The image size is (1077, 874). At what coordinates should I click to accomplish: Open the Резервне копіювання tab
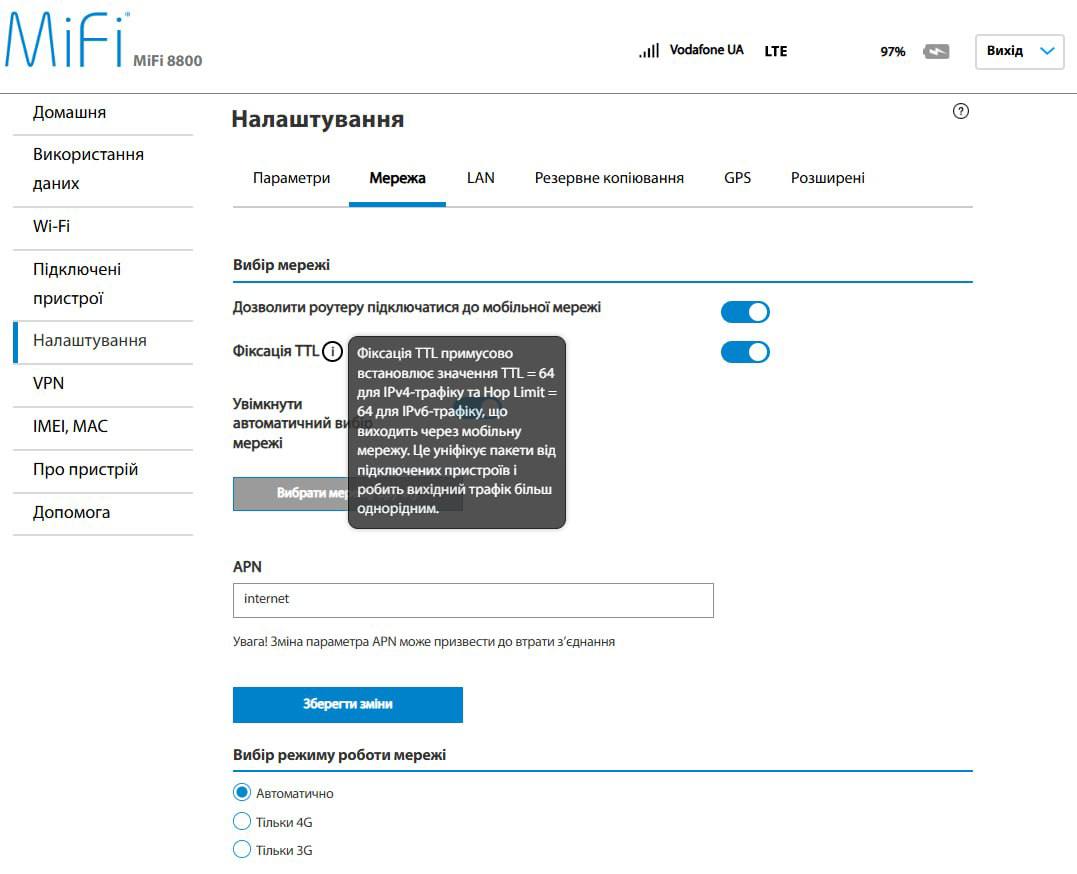pyautogui.click(x=609, y=178)
